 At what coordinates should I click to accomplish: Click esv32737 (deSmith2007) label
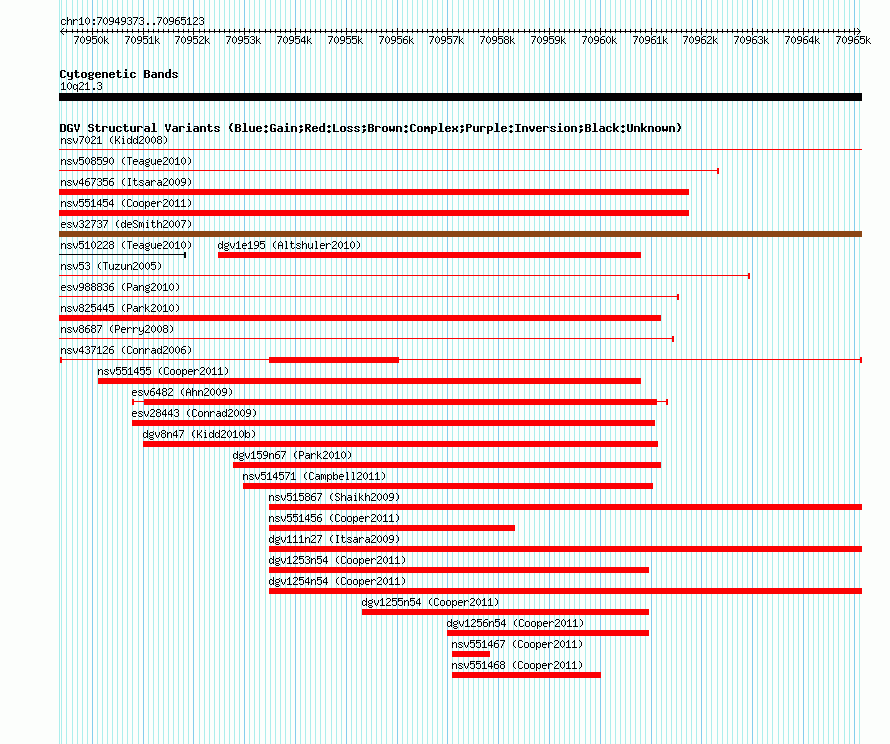pos(126,224)
